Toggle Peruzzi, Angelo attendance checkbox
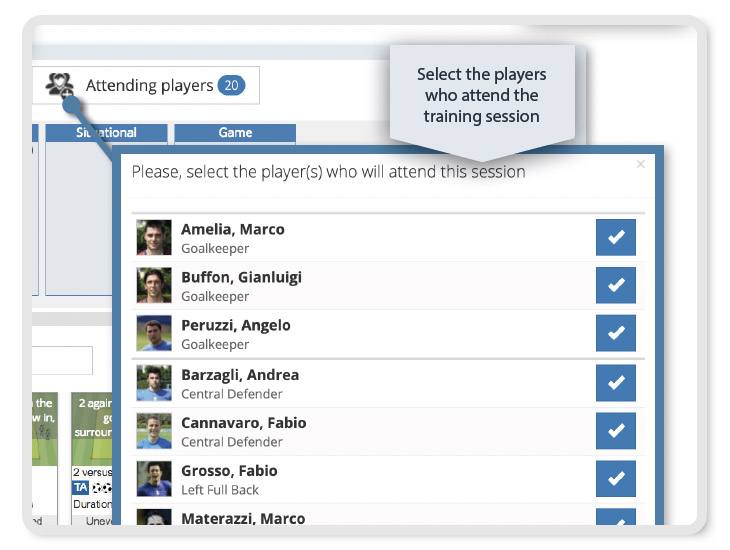Image resolution: width=730 pixels, height=550 pixels. tap(615, 333)
